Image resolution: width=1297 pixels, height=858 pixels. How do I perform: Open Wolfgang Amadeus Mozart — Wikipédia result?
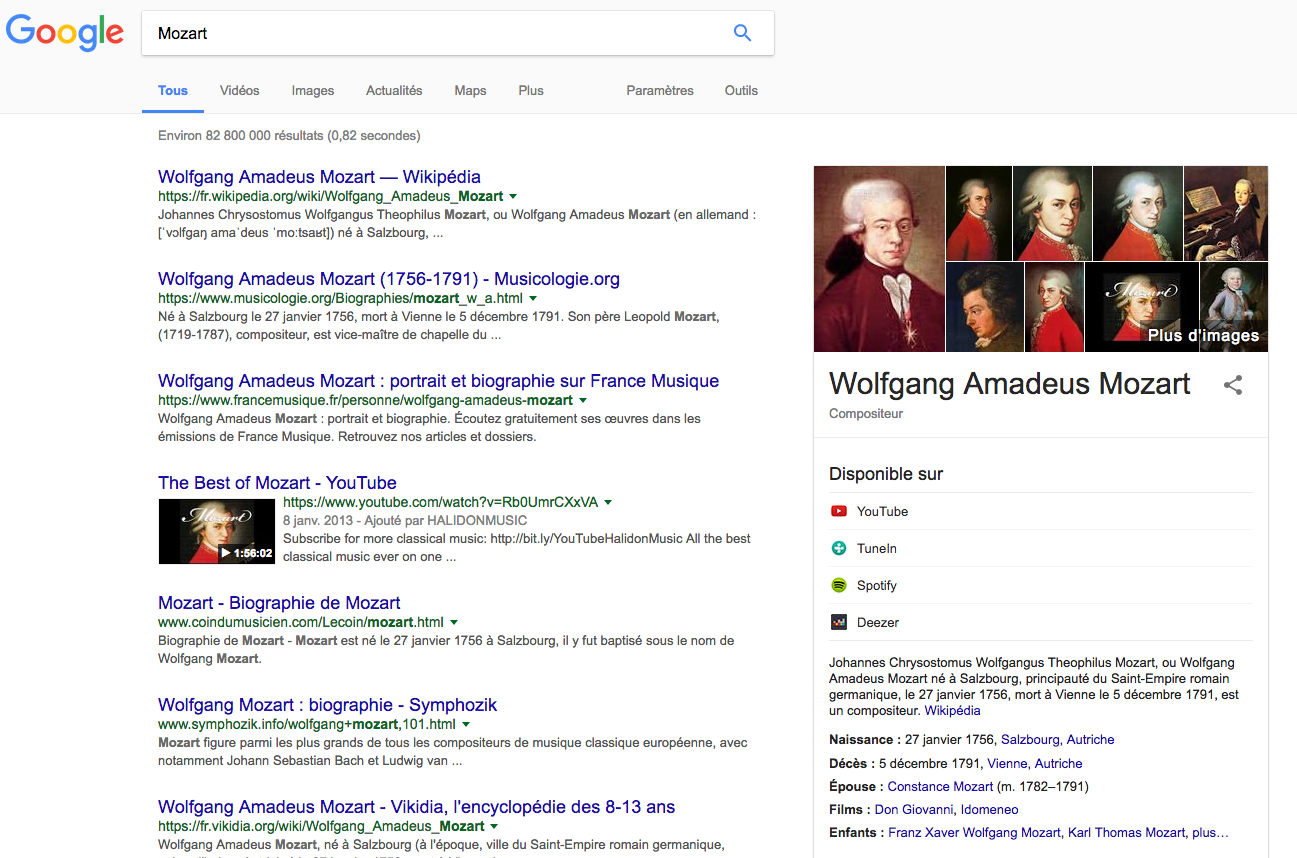click(x=319, y=177)
